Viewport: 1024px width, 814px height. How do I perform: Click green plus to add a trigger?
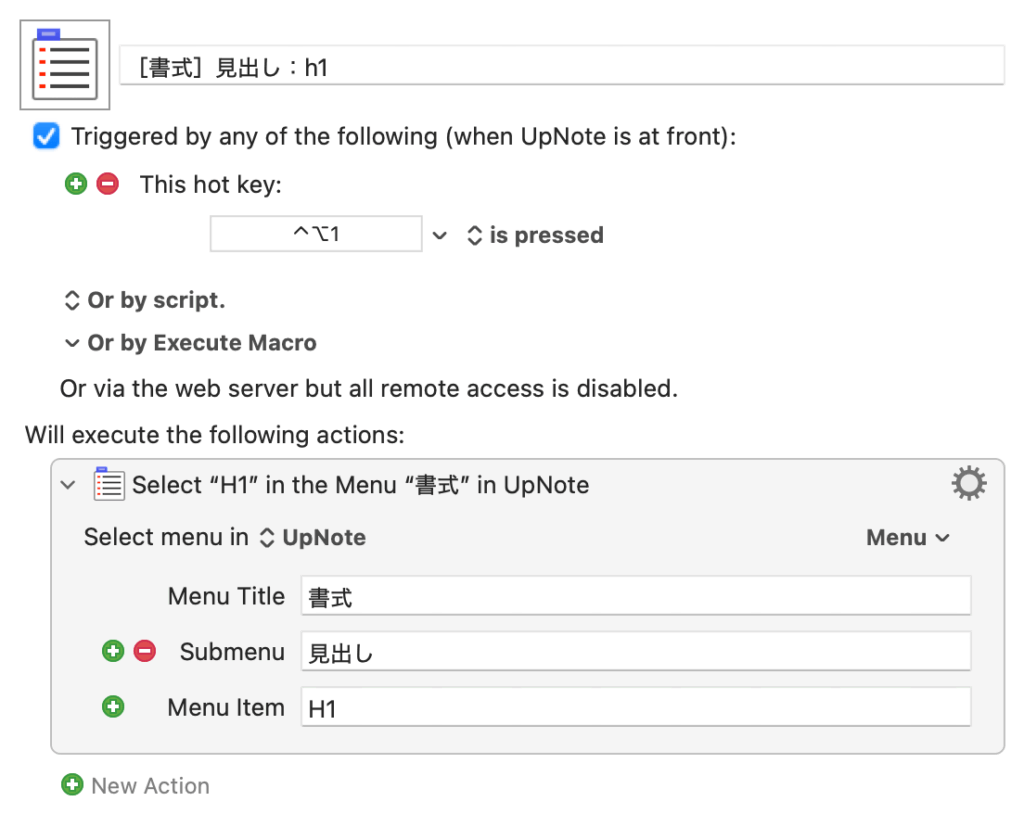click(x=76, y=184)
